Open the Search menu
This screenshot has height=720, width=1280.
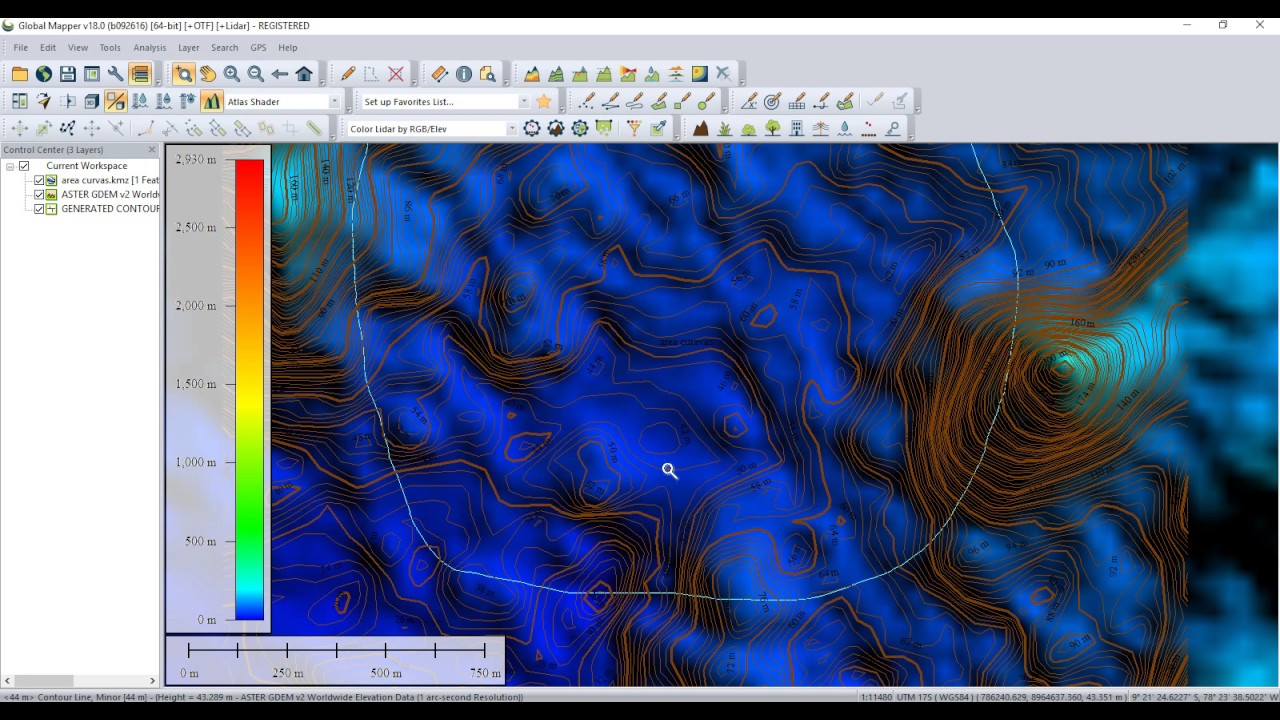point(225,47)
